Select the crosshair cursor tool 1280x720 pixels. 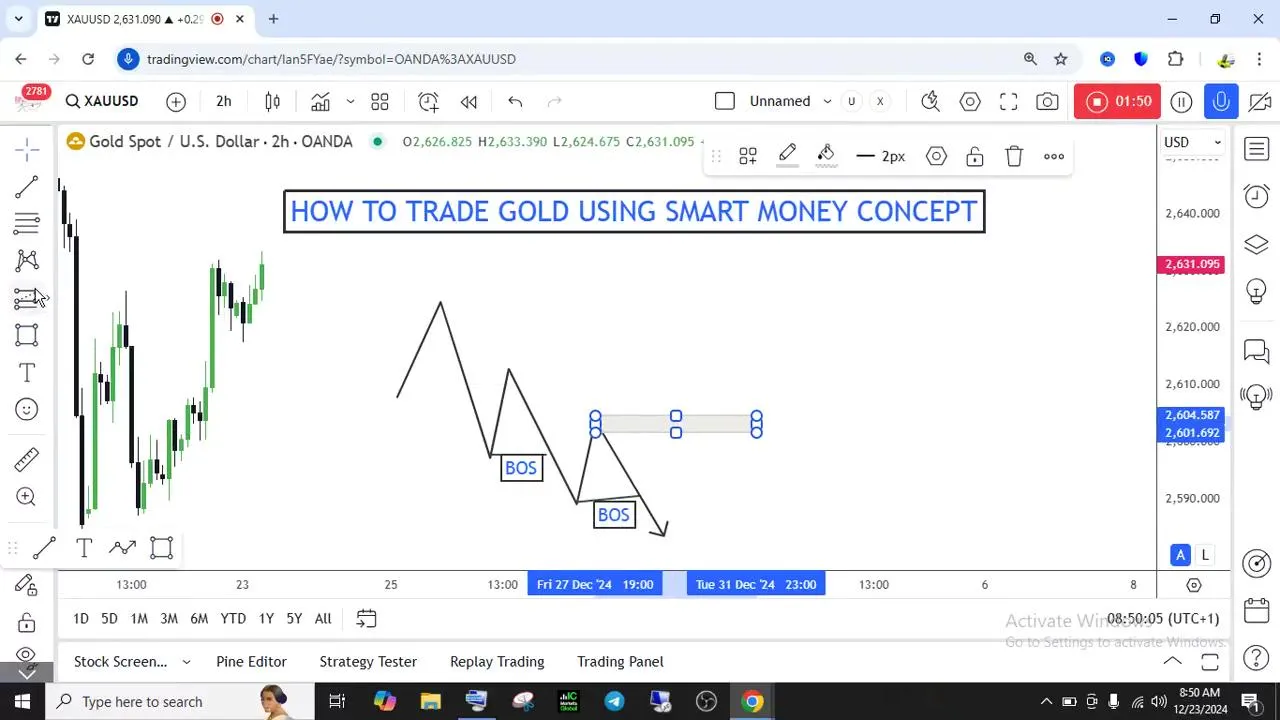(x=27, y=150)
